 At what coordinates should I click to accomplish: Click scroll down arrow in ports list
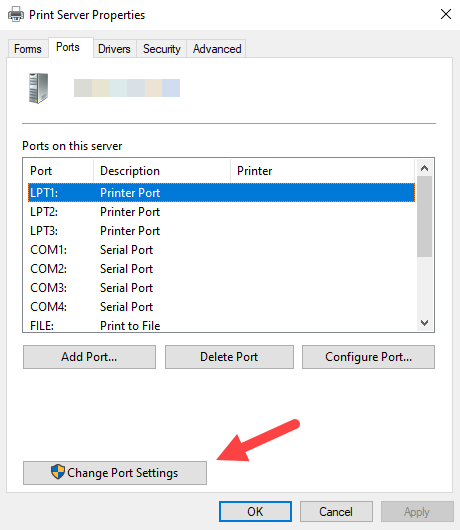tap(425, 323)
